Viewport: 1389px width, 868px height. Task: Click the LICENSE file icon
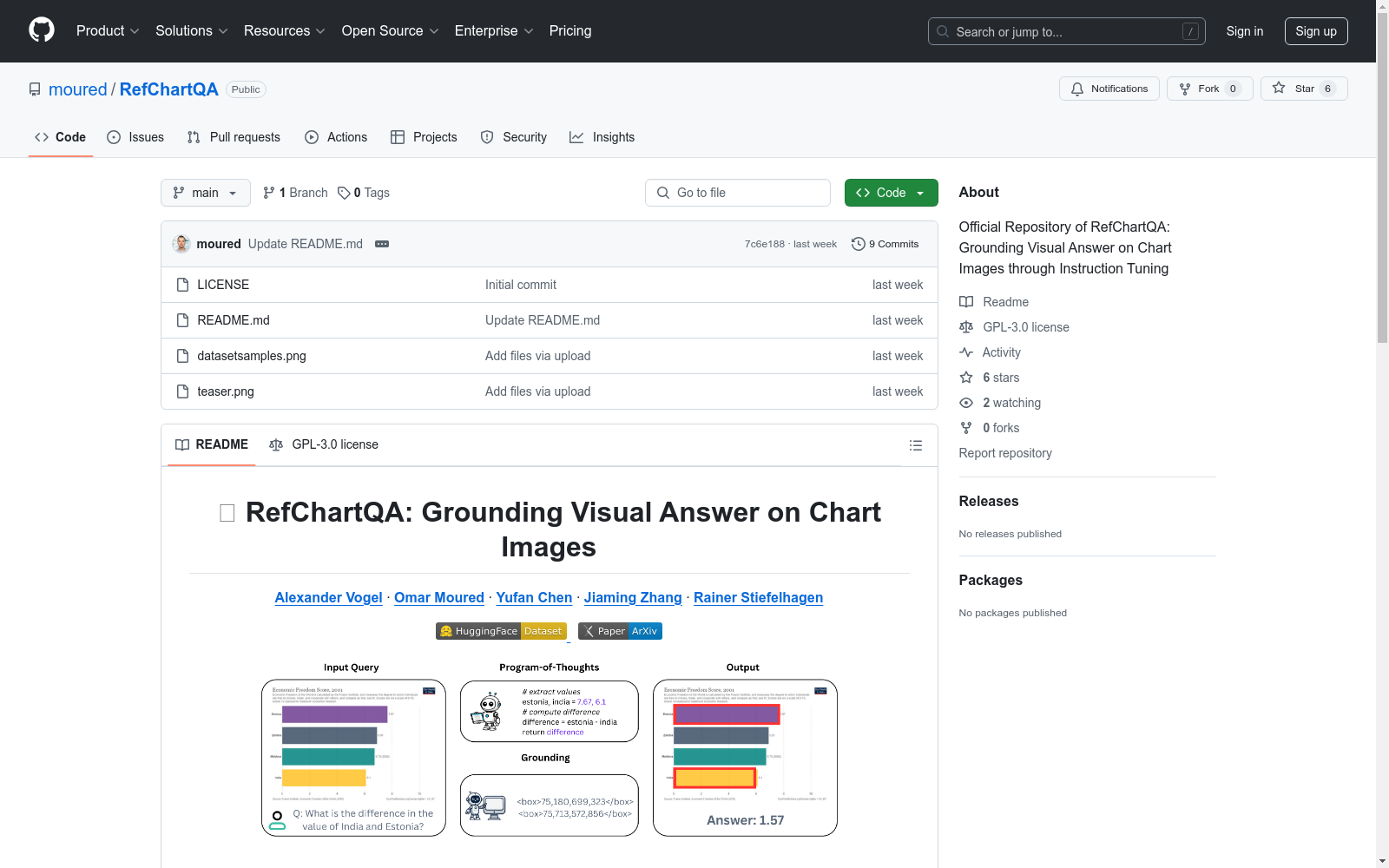pos(182,285)
